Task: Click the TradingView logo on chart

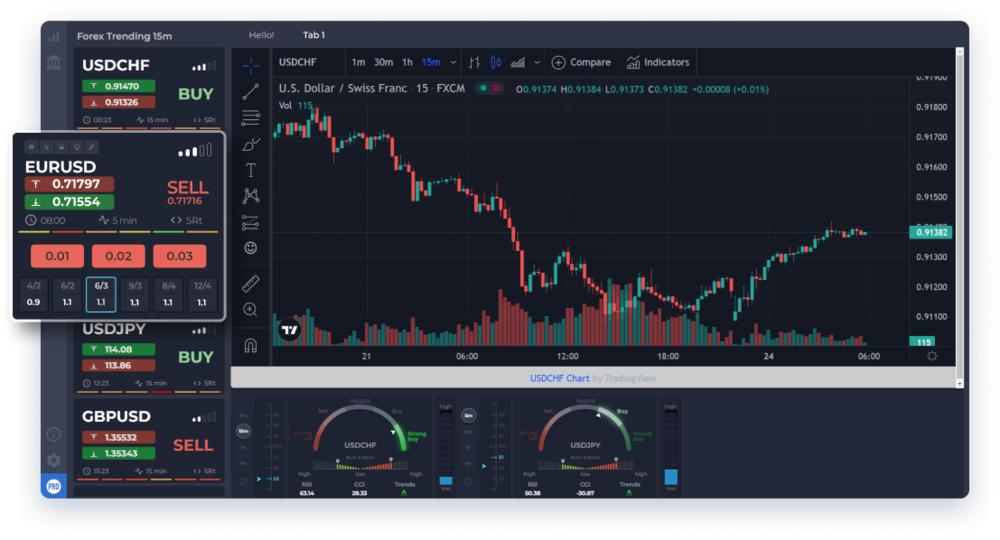Action: click(290, 330)
